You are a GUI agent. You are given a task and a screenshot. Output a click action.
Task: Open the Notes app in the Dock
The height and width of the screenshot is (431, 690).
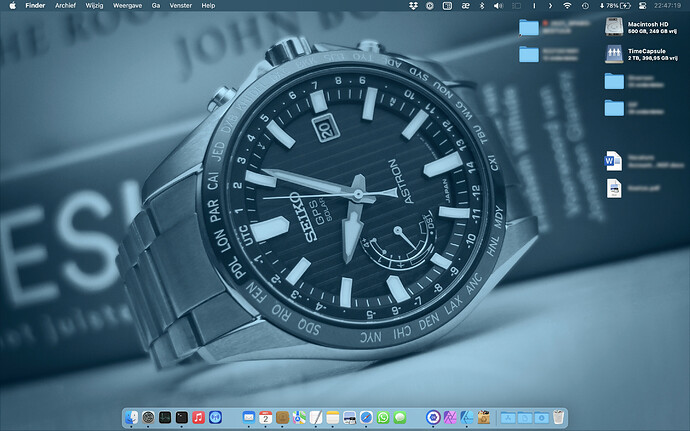pos(333,417)
